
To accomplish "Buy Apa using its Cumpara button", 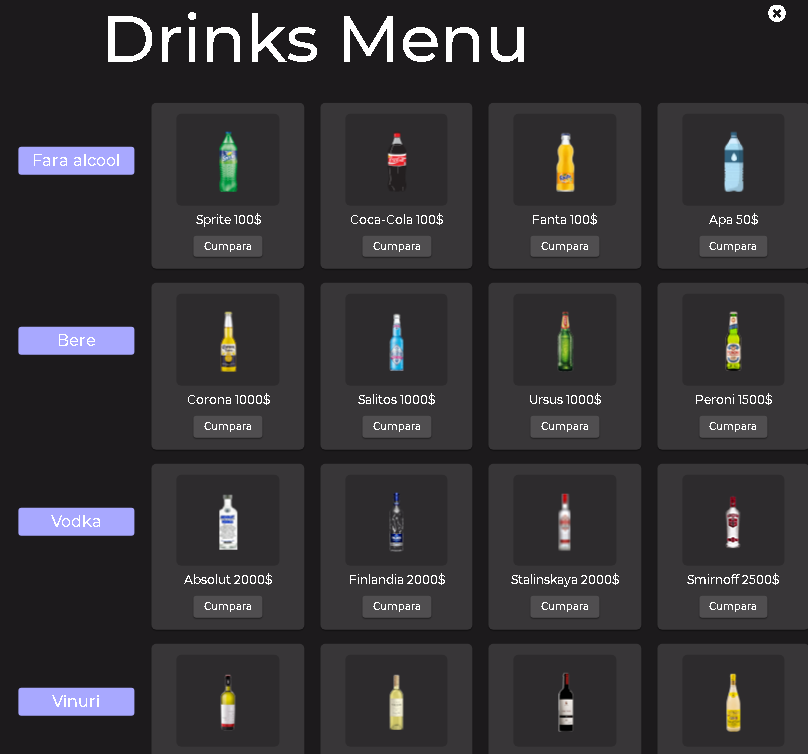I will tap(733, 246).
